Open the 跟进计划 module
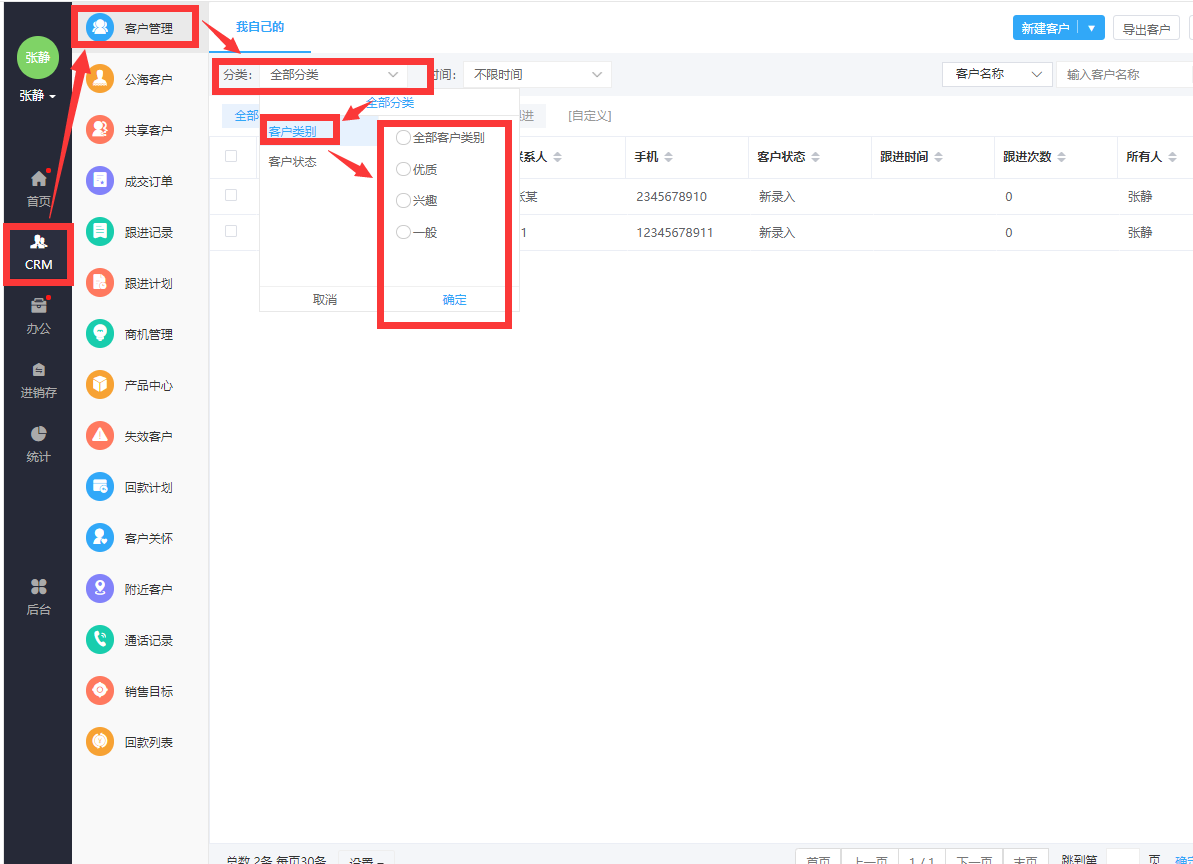This screenshot has height=864, width=1193. point(136,283)
